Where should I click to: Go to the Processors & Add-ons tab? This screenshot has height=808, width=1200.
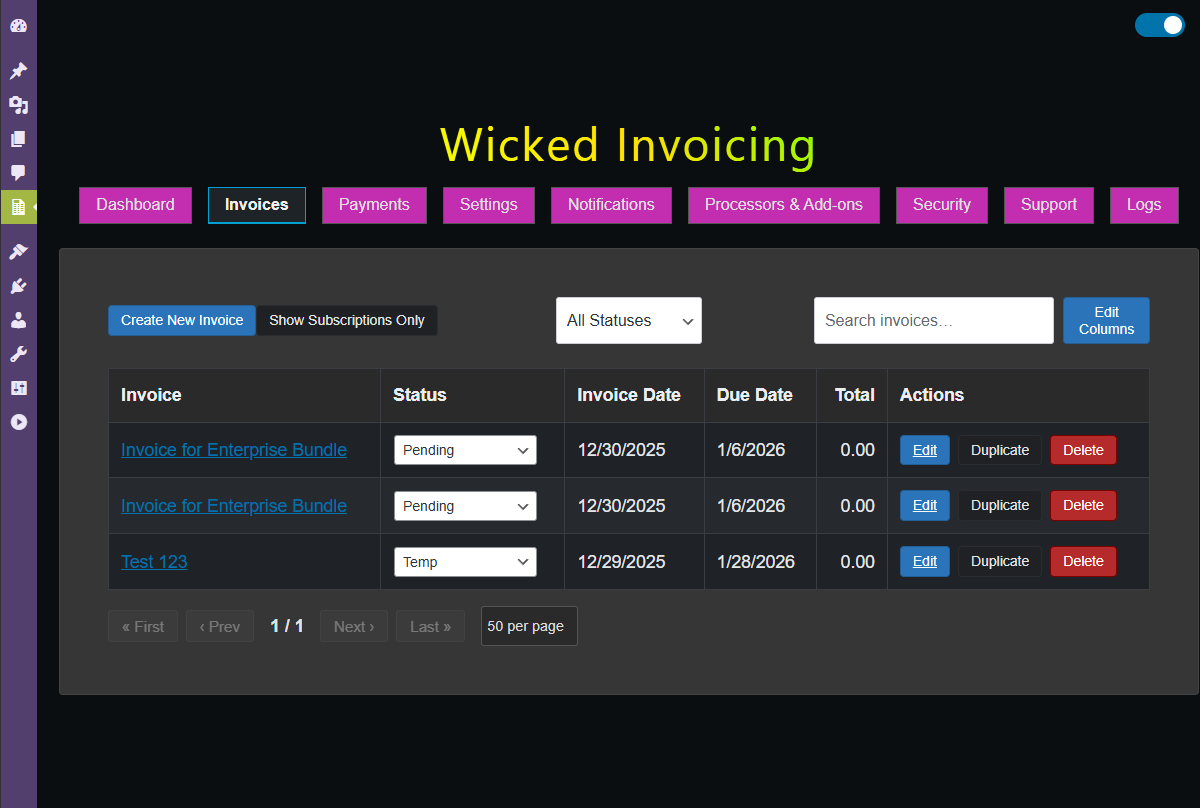click(x=783, y=205)
